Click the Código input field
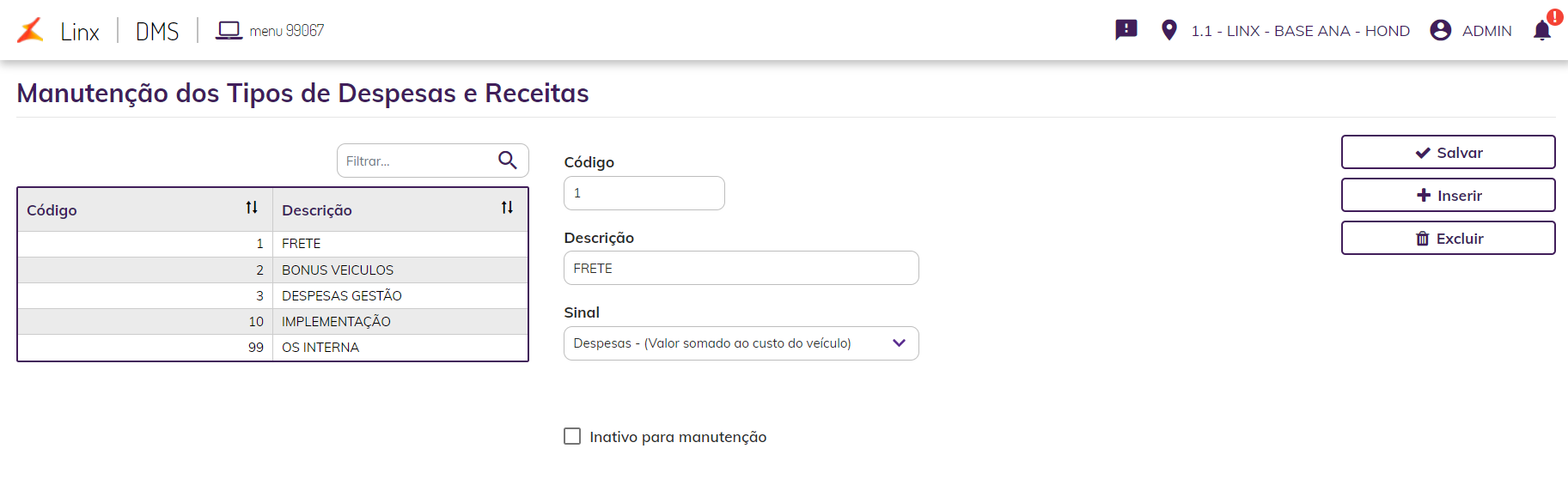Image resolution: width=1568 pixels, height=485 pixels. click(644, 193)
